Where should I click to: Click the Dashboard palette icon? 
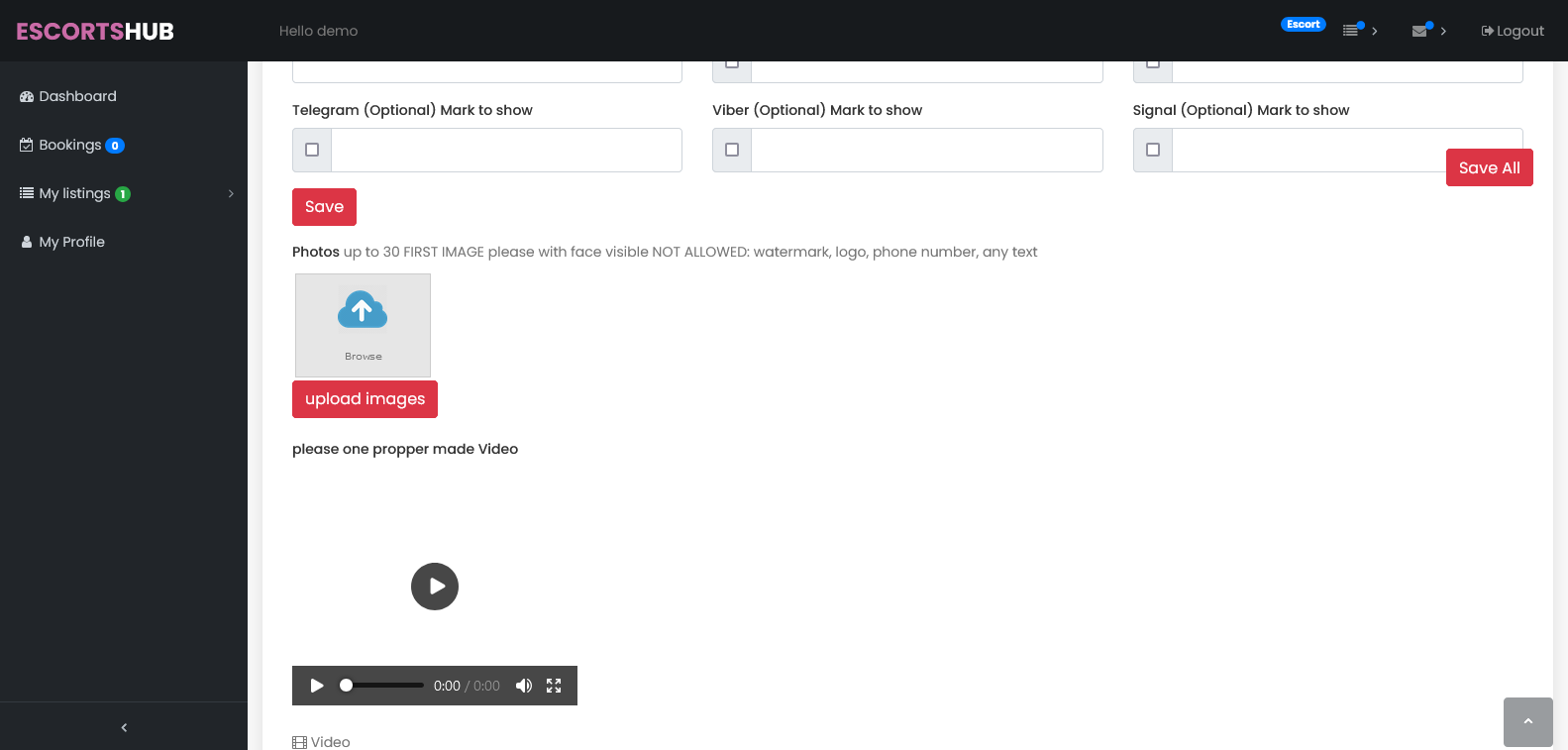click(x=27, y=96)
